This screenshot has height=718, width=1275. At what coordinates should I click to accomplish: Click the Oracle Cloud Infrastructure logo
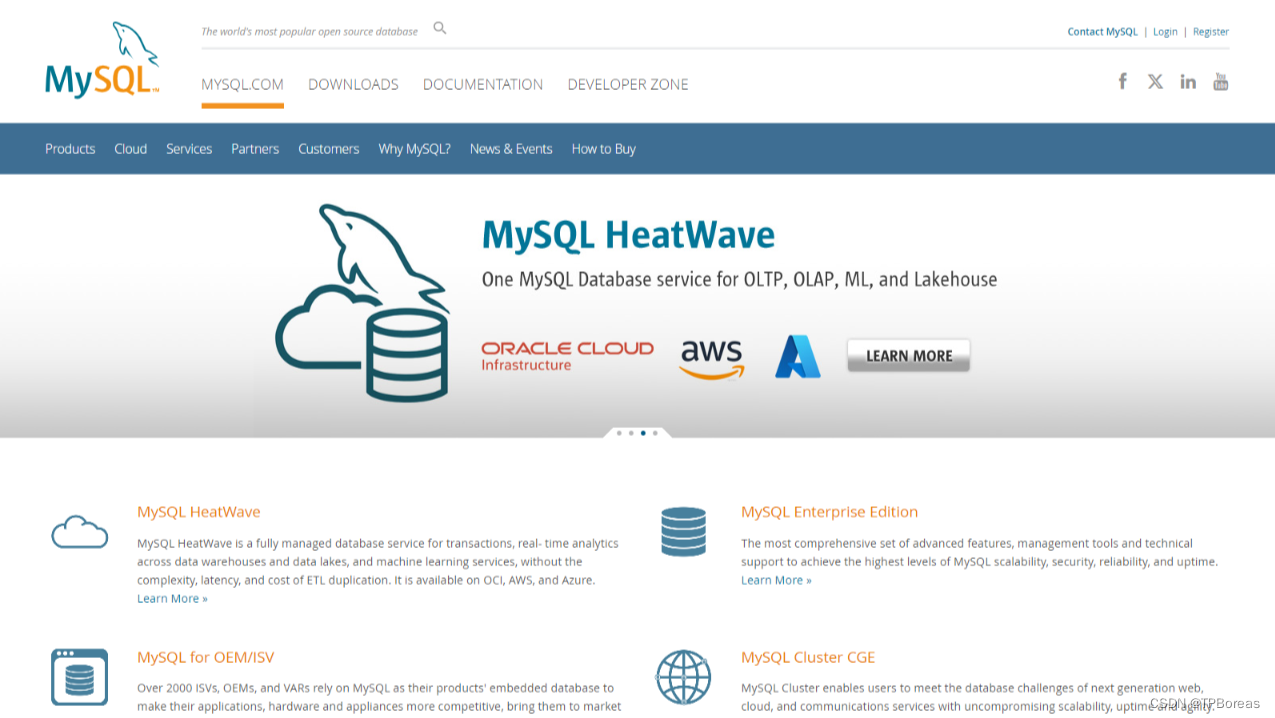567,356
